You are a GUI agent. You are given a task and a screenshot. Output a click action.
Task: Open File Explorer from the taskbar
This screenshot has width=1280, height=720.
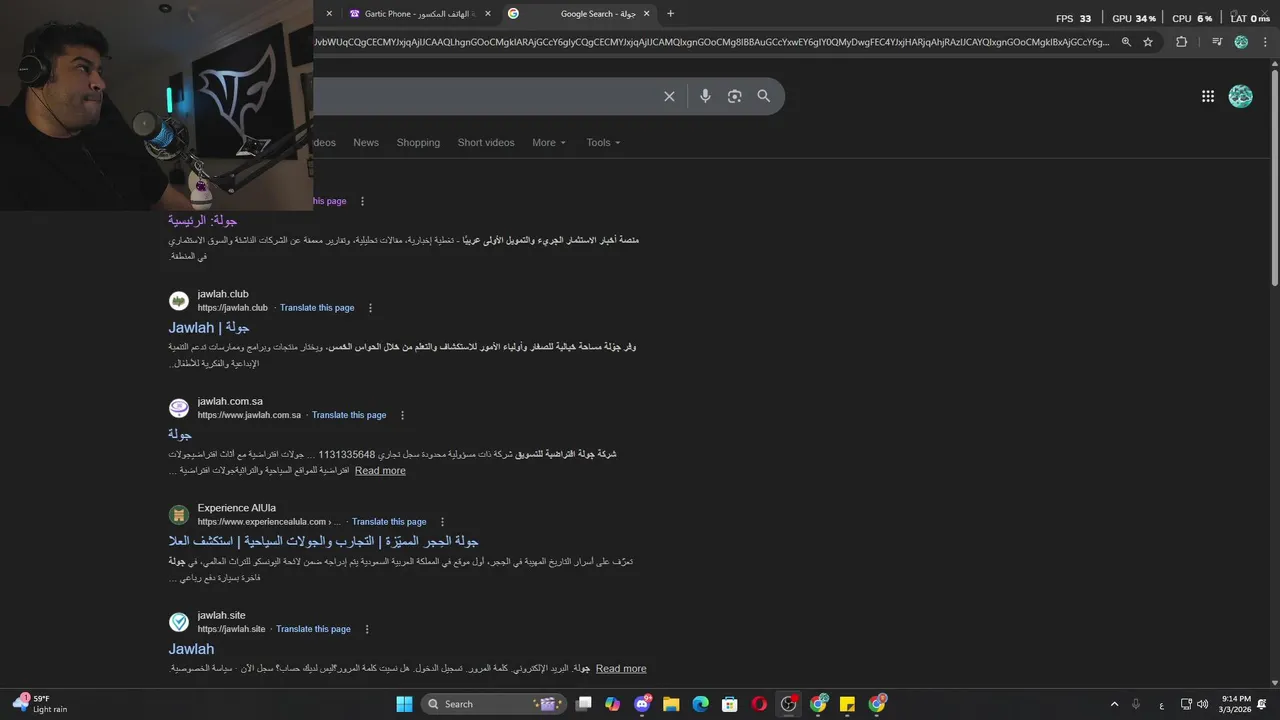pos(671,704)
